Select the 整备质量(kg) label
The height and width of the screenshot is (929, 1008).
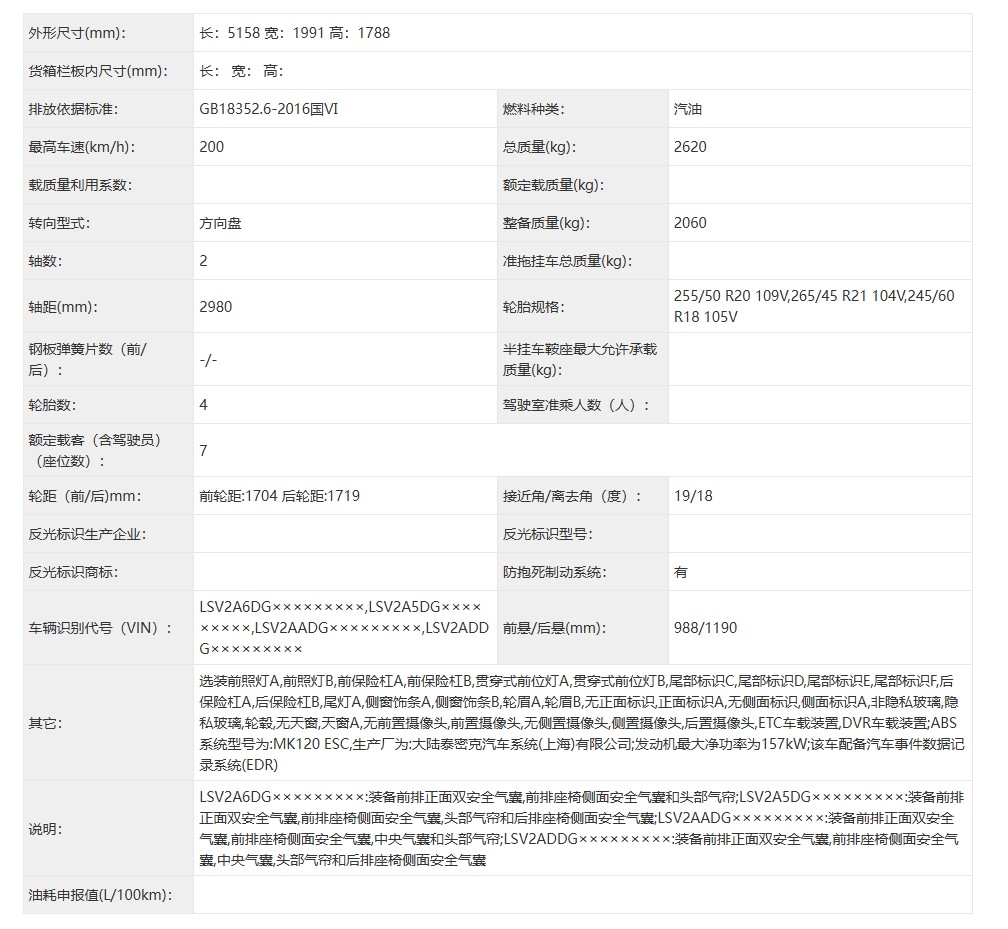tap(546, 223)
